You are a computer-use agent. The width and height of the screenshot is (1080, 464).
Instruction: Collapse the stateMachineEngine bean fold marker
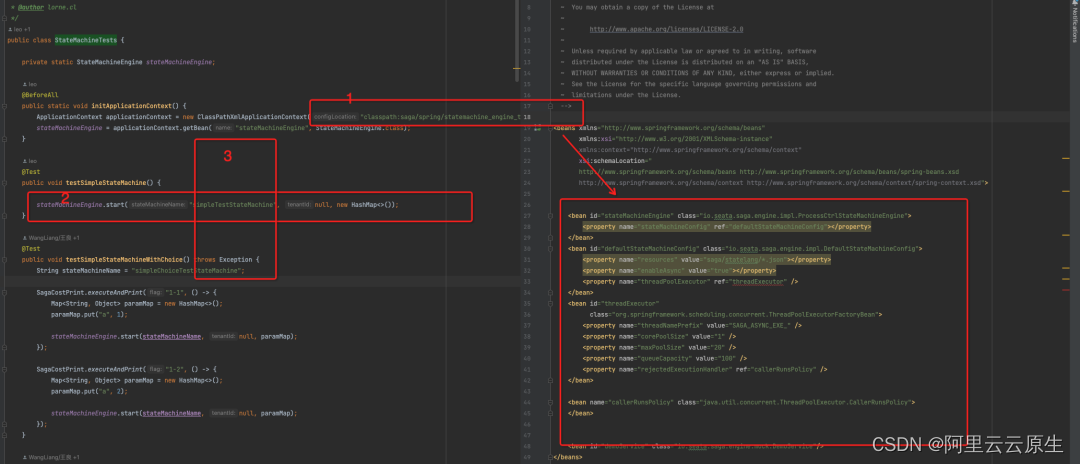coord(550,215)
